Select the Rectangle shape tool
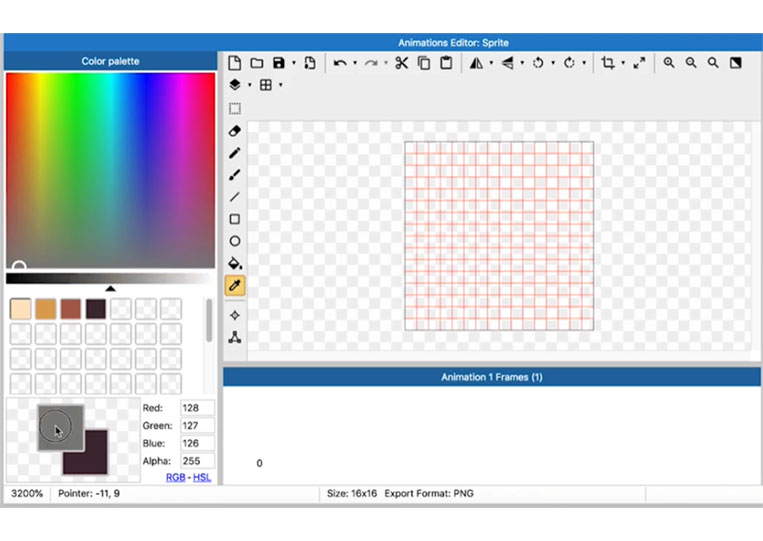 click(235, 219)
